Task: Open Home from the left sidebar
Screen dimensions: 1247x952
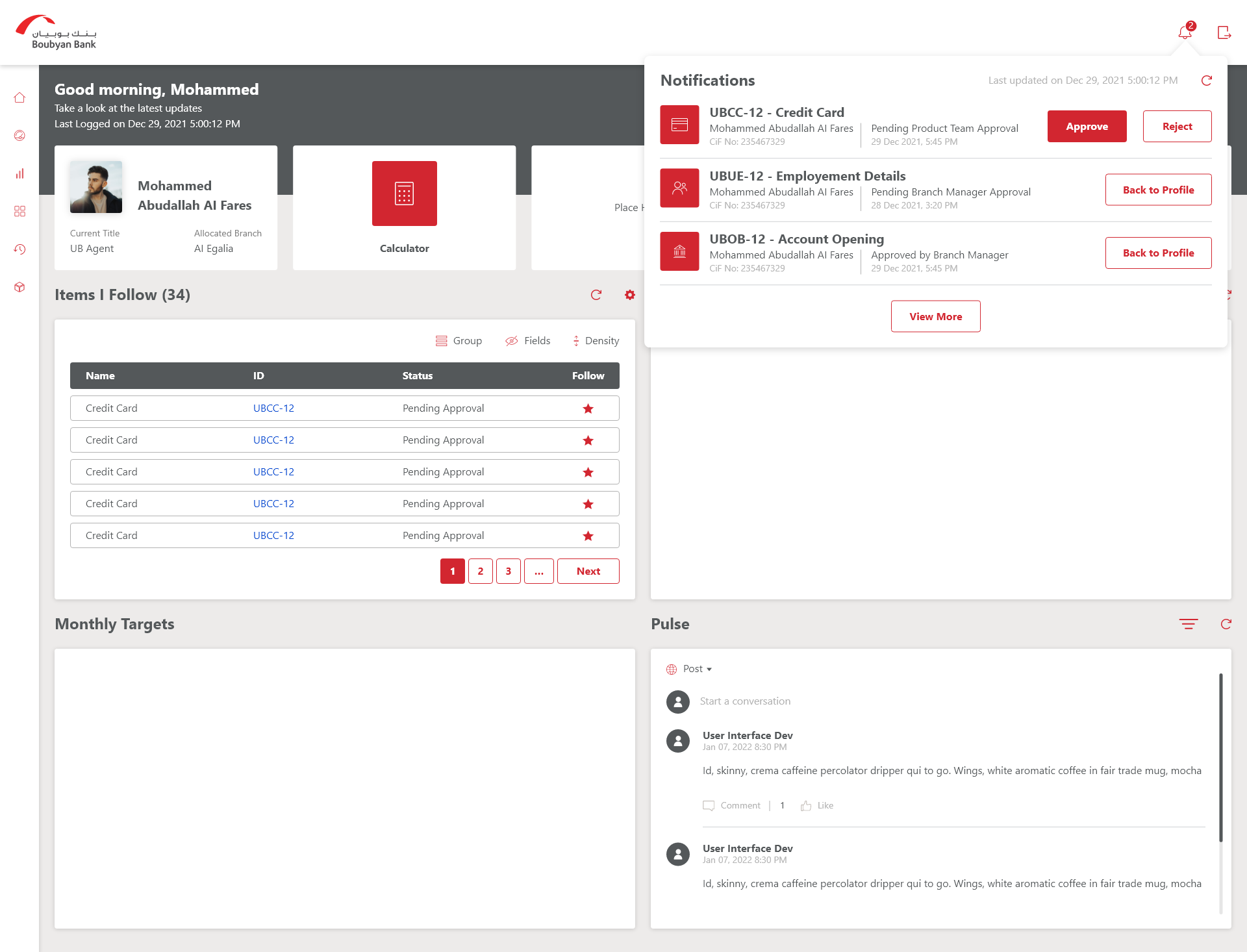Action: tap(19, 97)
